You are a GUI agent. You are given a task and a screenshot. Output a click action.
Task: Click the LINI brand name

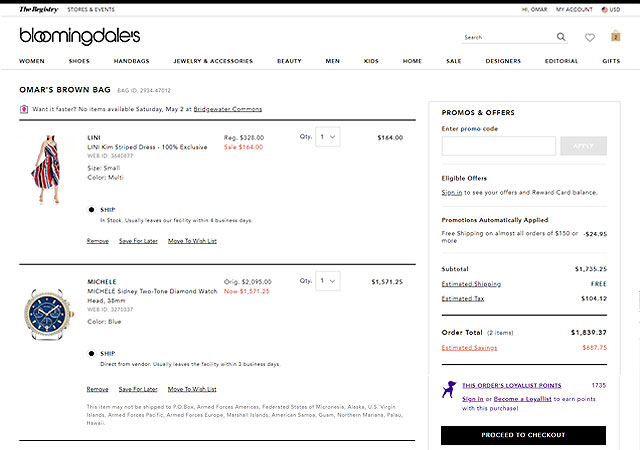[x=94, y=138]
